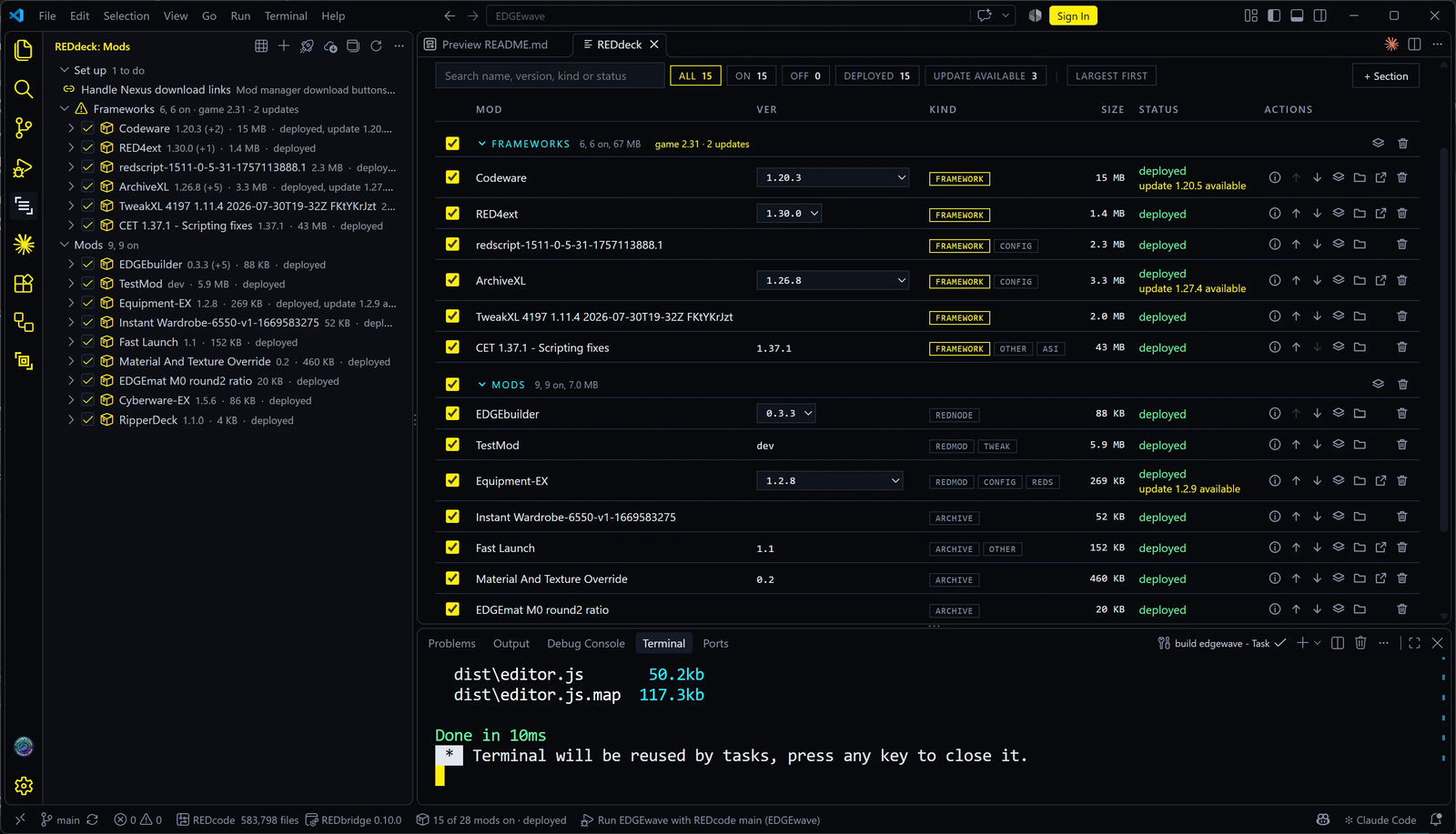Collapse the MODS section chevron in table
This screenshot has height=834, width=1456.
(482, 385)
